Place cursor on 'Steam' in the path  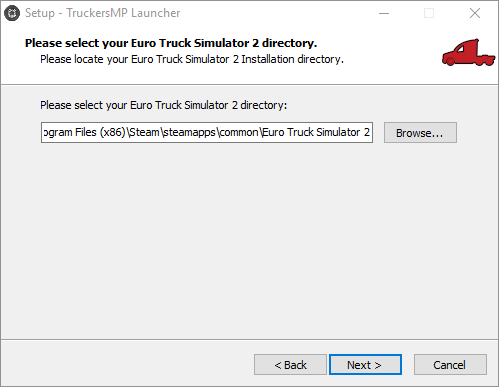[144, 132]
